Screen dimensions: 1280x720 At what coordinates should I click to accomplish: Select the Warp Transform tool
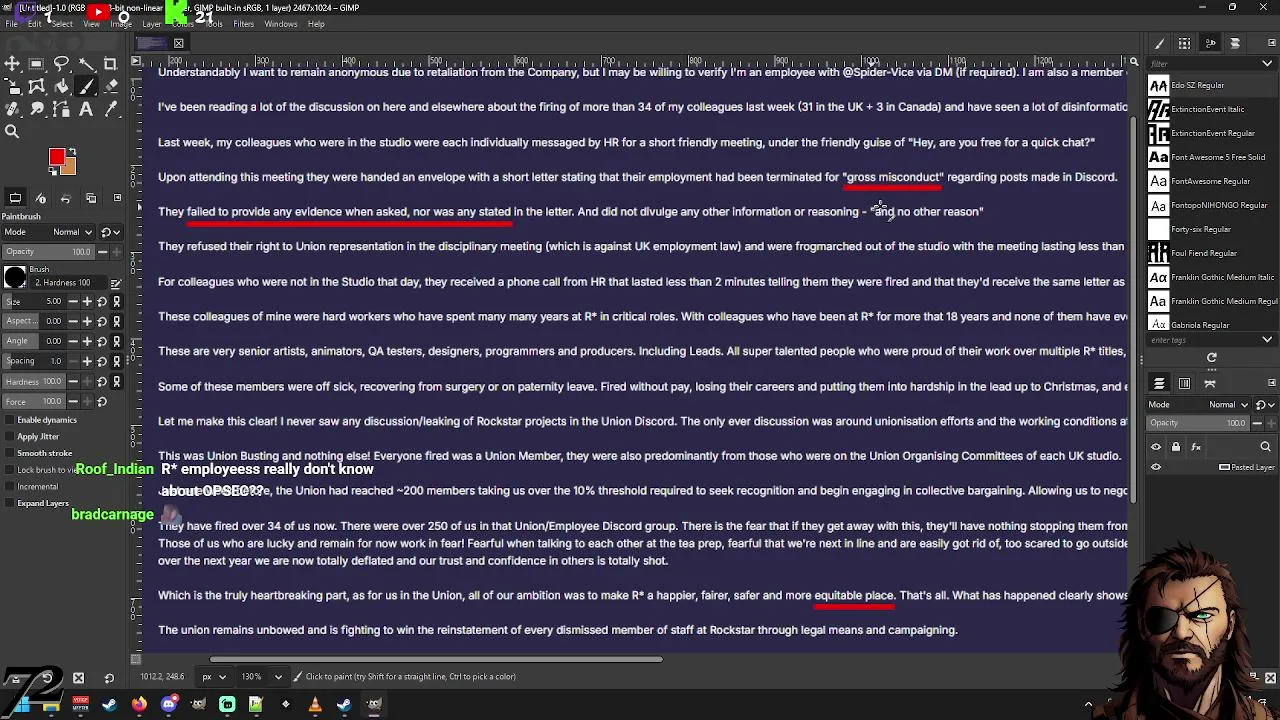37,87
